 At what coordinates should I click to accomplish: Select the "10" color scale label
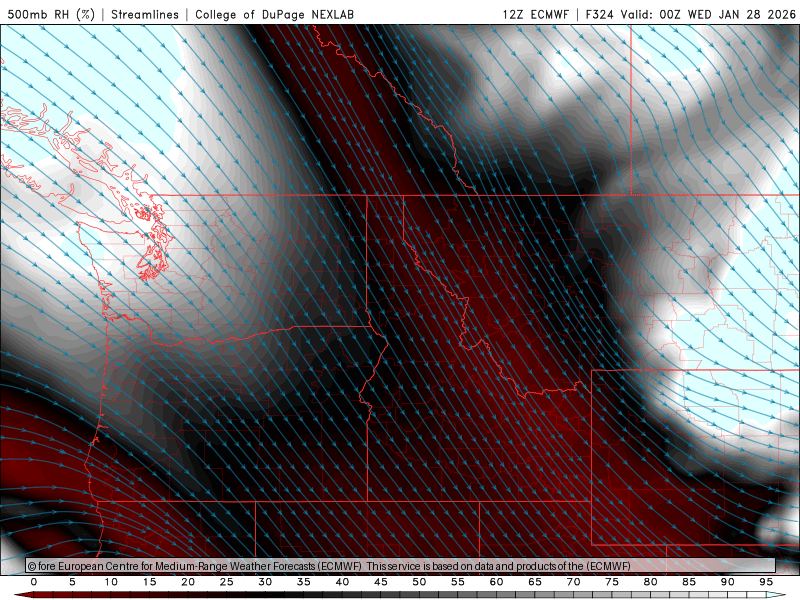pyautogui.click(x=111, y=582)
